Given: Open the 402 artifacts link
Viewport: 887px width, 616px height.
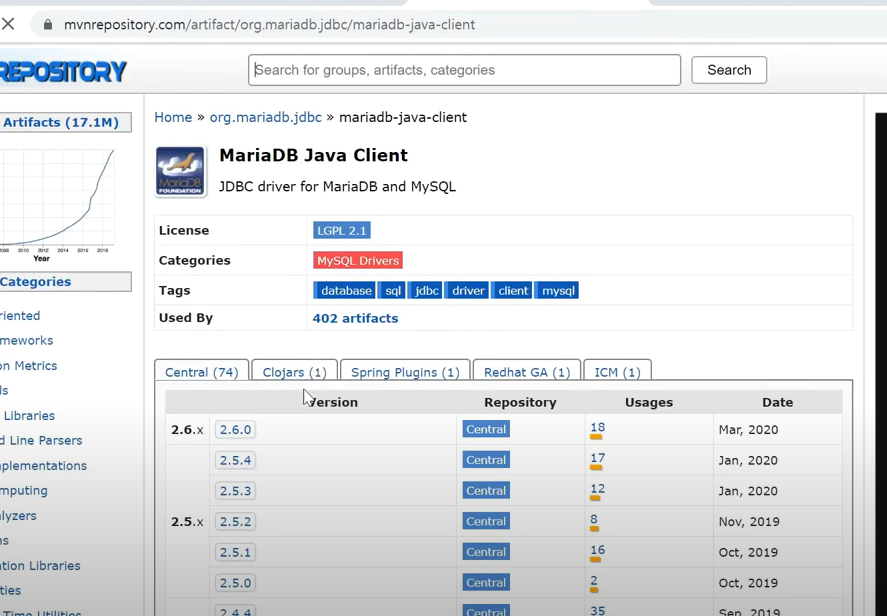Looking at the screenshot, I should (x=355, y=318).
